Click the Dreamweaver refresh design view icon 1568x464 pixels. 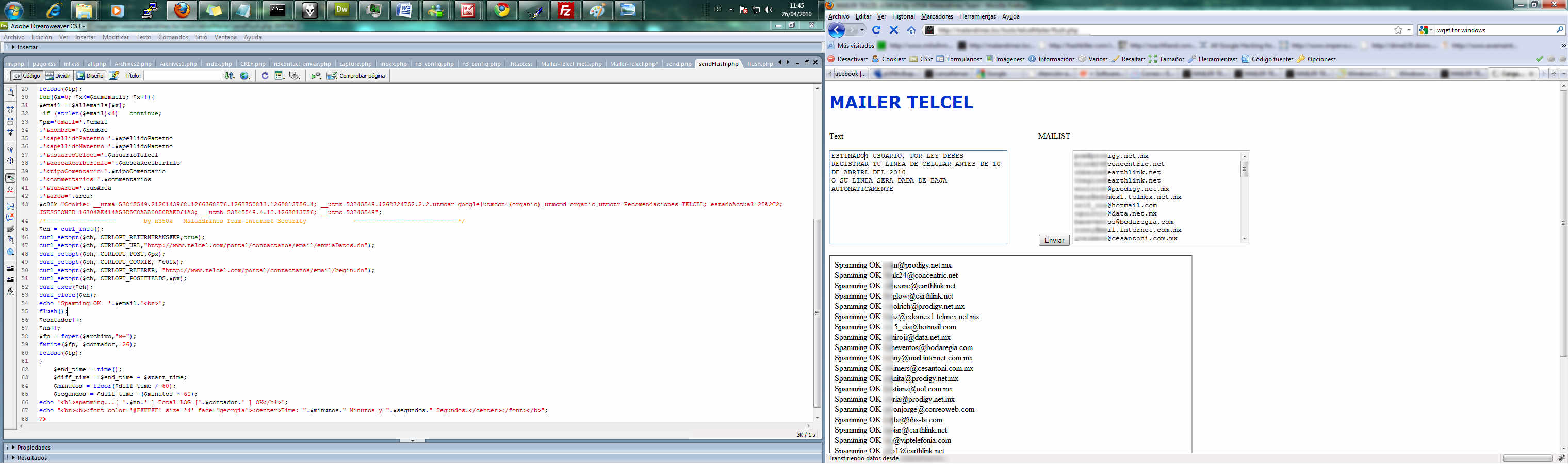265,76
